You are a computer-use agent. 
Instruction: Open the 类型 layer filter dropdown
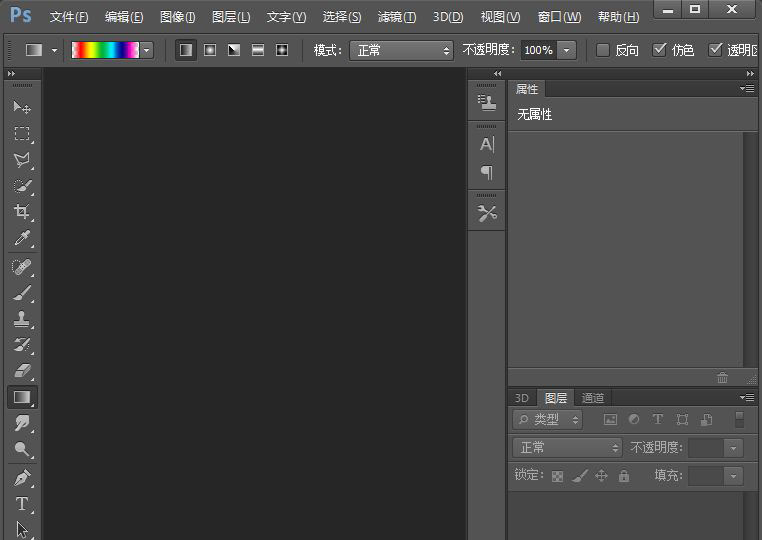(x=548, y=419)
